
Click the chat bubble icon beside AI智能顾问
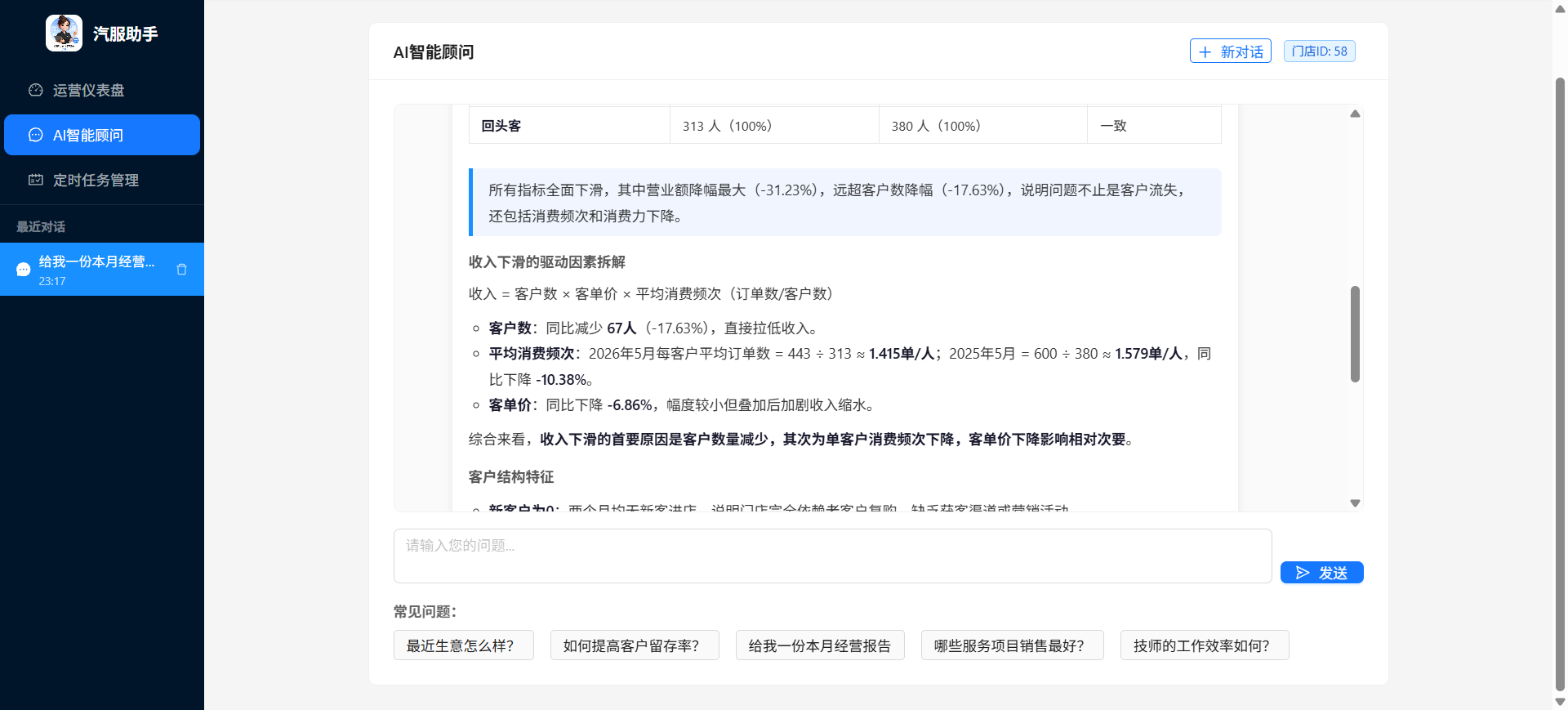[36, 135]
